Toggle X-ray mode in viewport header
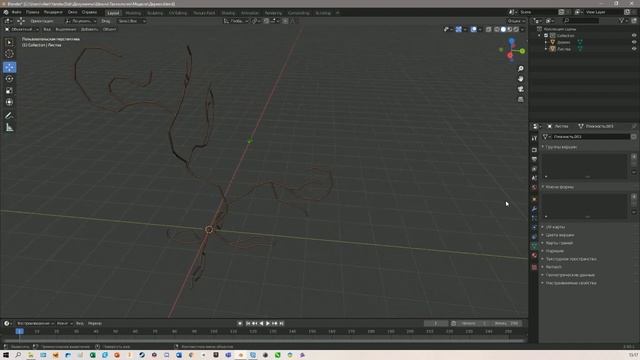The height and width of the screenshot is (360, 640). tap(489, 29)
